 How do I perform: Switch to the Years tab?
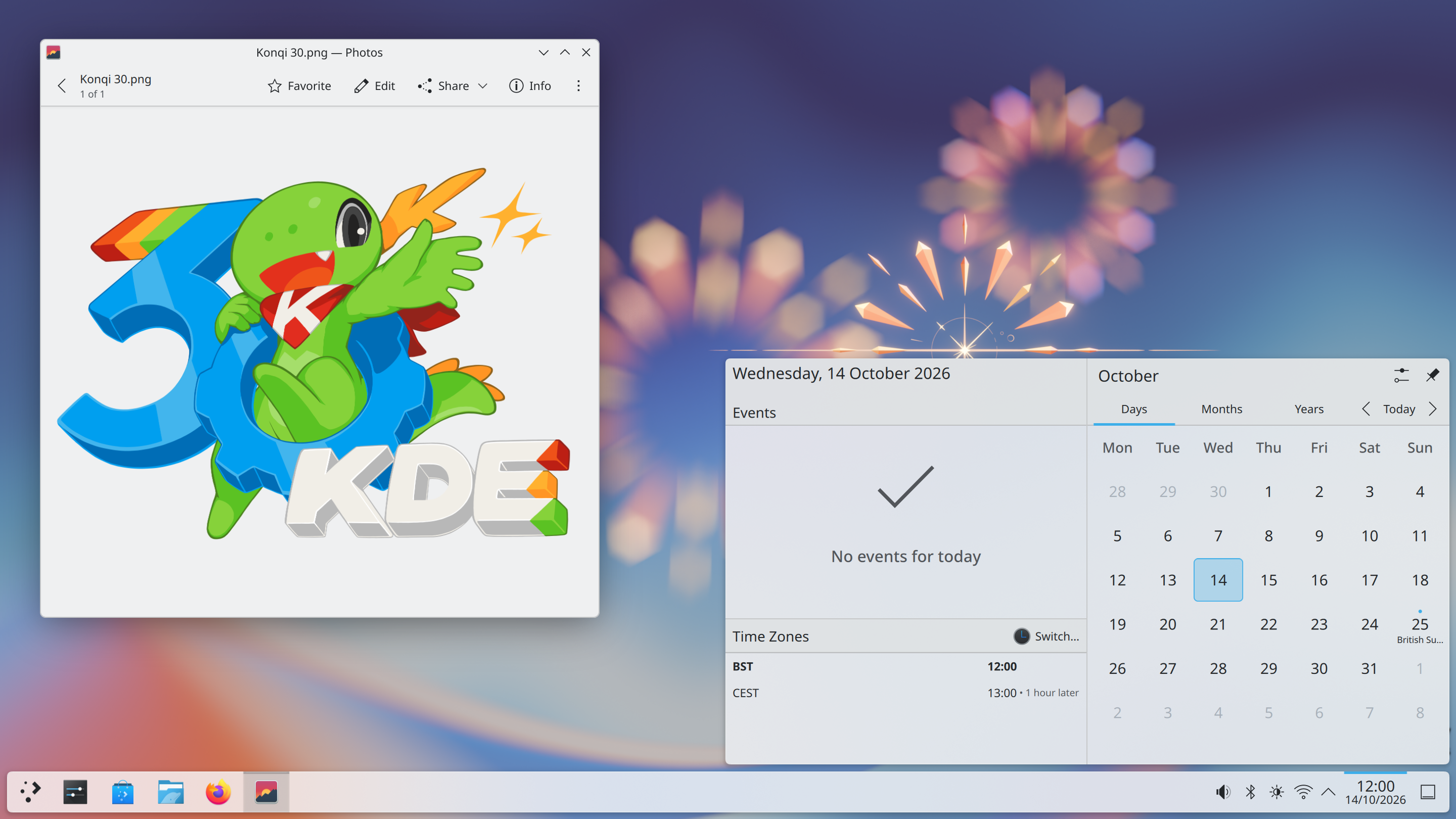[x=1309, y=408]
